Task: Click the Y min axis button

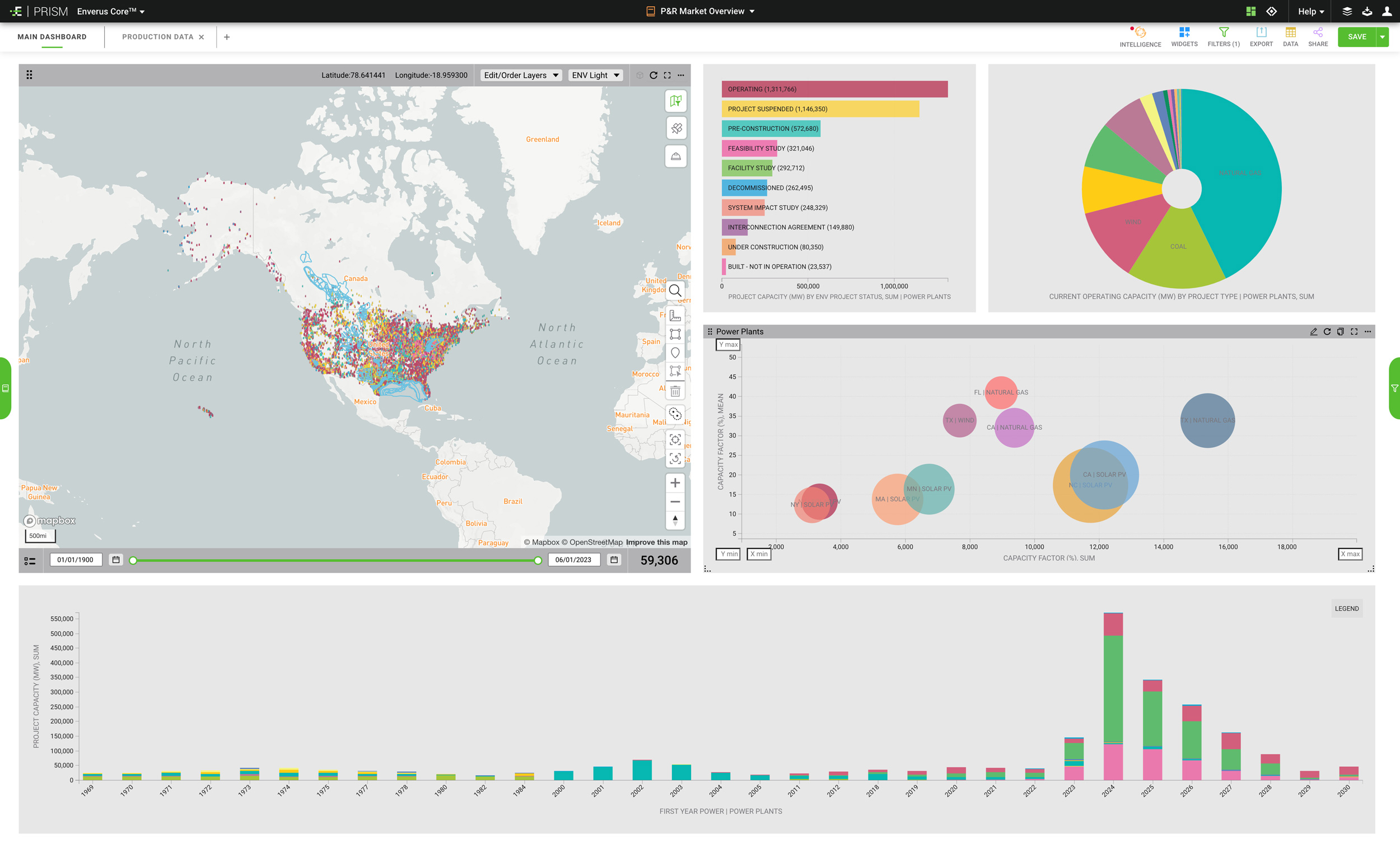Action: pyautogui.click(x=728, y=554)
